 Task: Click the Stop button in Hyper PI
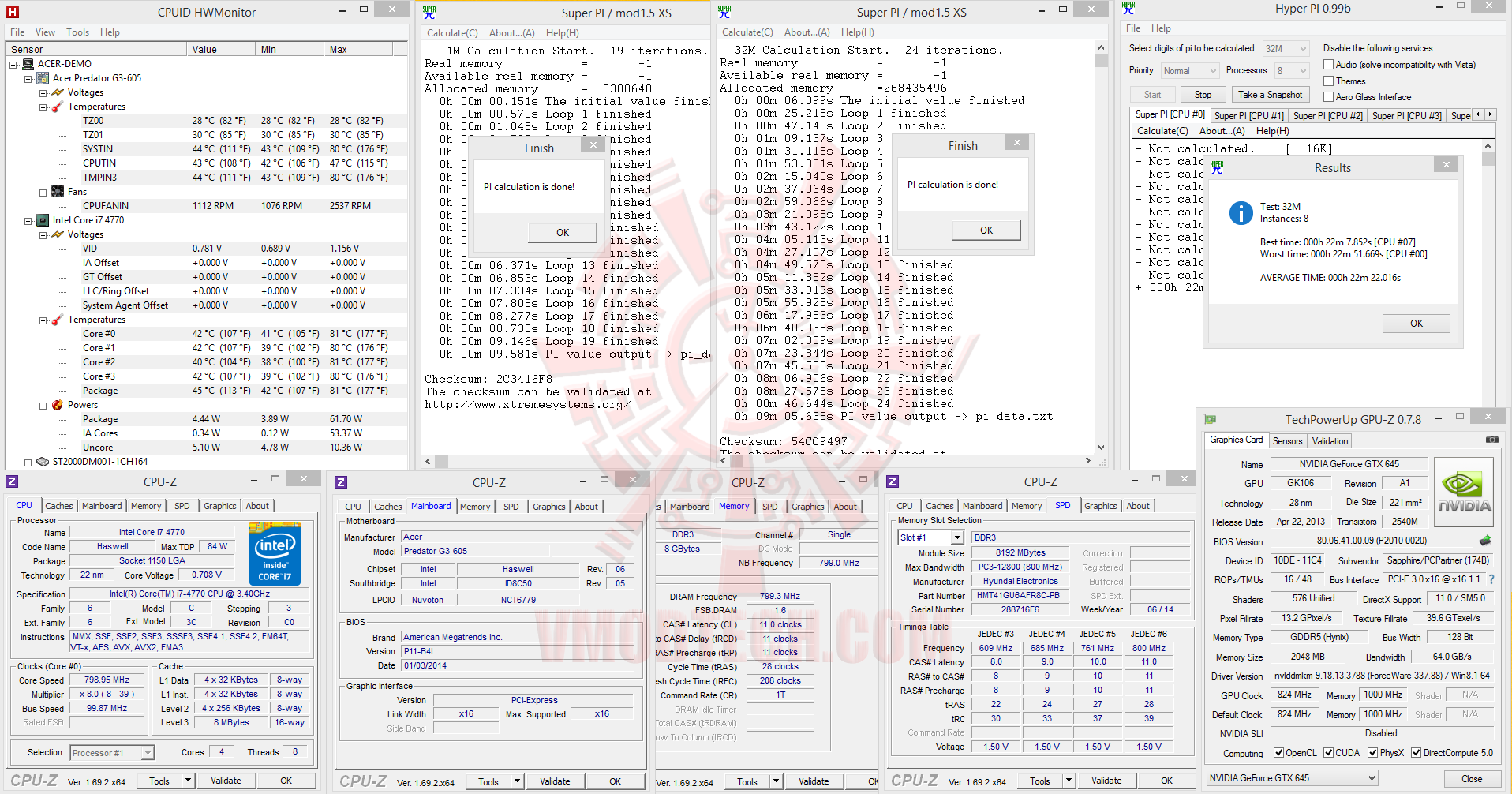[1203, 95]
